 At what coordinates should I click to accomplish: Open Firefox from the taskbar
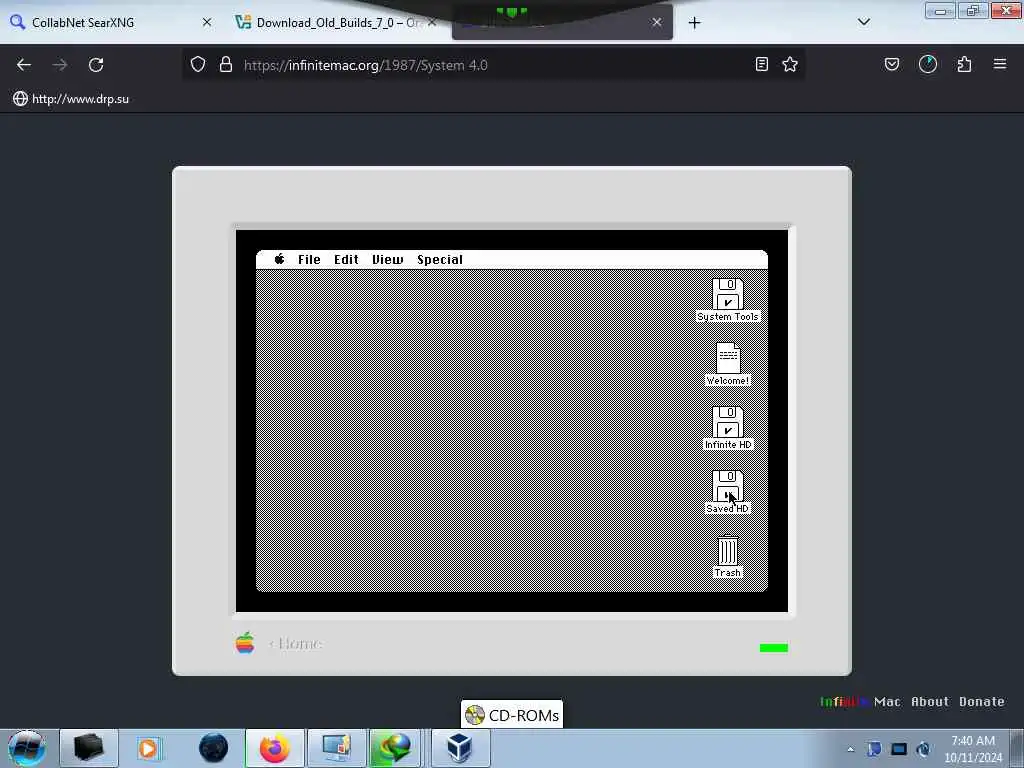point(274,748)
